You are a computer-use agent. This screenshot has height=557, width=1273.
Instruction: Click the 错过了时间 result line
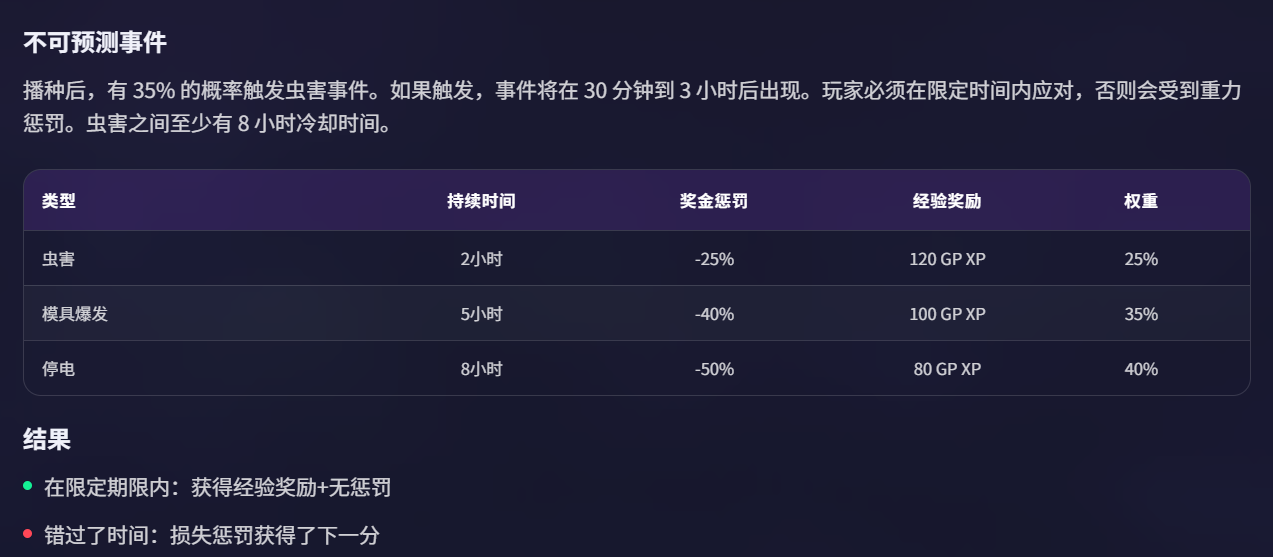212,535
